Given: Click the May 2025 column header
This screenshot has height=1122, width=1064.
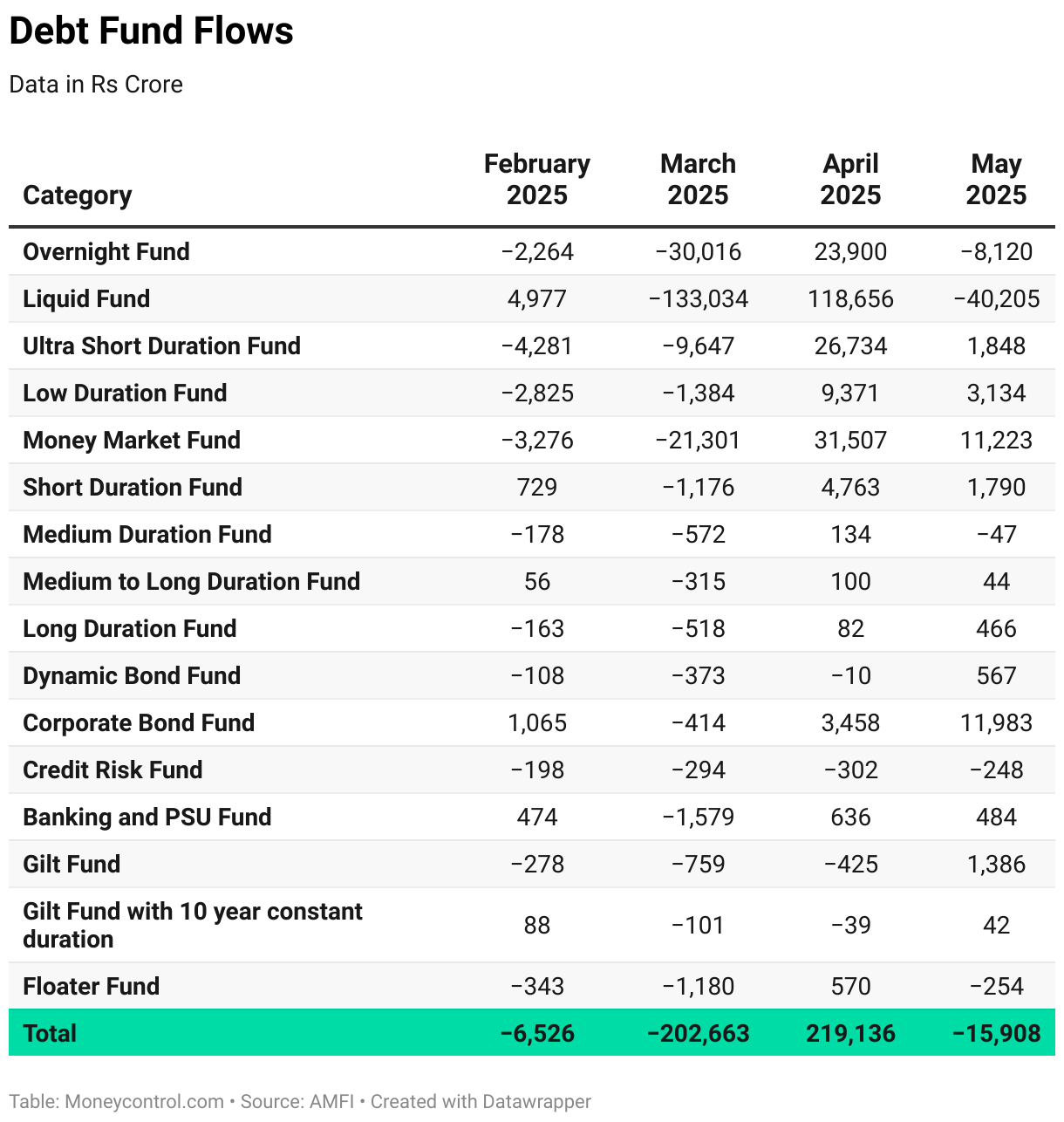Looking at the screenshot, I should tap(996, 180).
